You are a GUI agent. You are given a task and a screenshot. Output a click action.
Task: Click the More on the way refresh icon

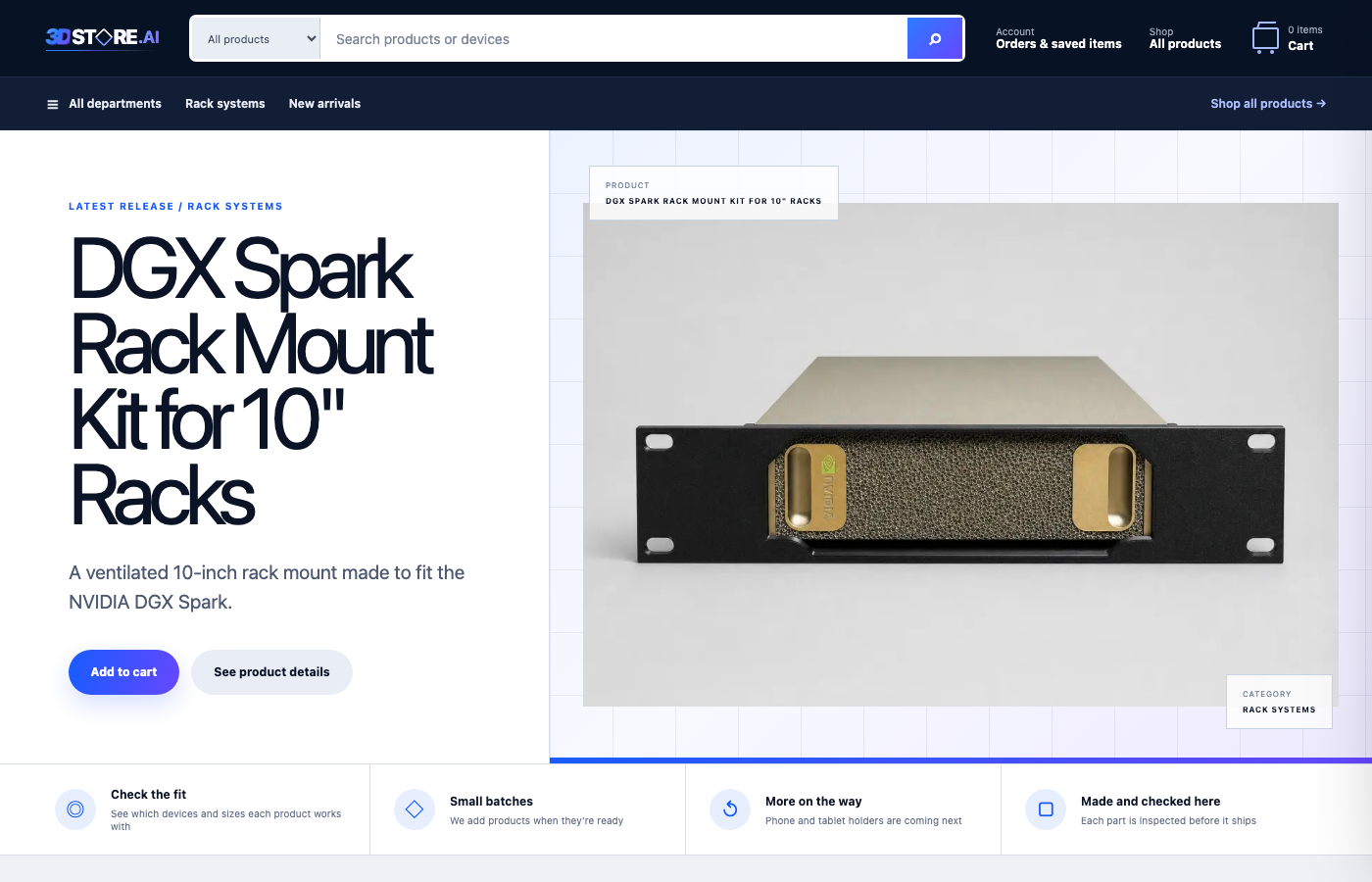(x=730, y=809)
